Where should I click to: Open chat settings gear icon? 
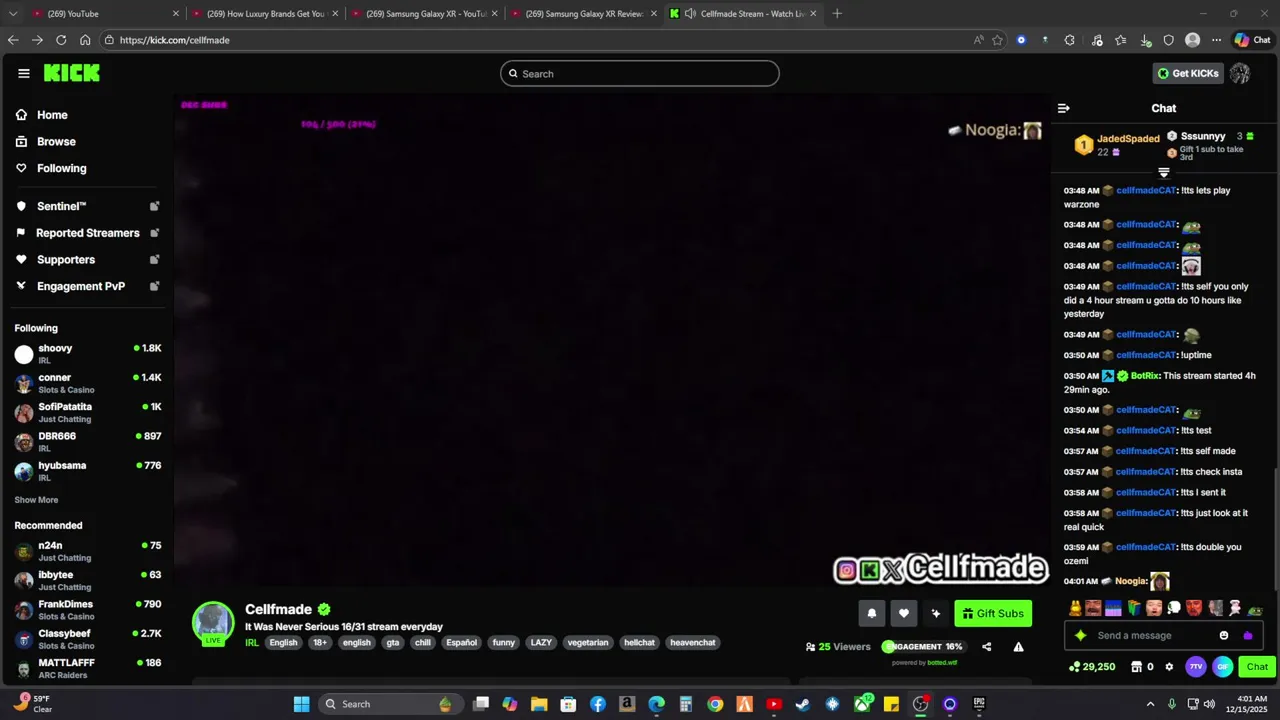coord(1168,667)
